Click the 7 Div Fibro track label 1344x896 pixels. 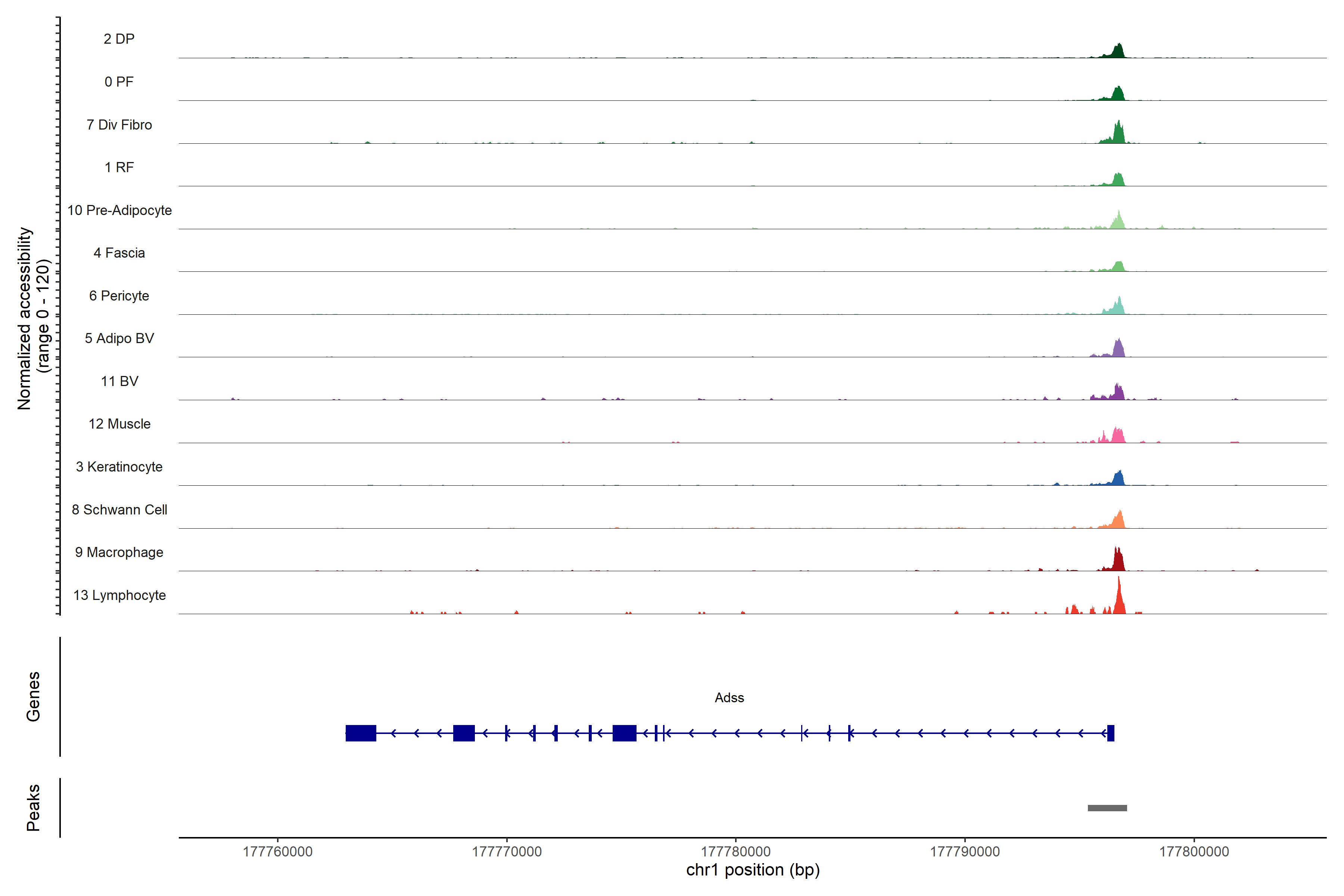pyautogui.click(x=119, y=125)
